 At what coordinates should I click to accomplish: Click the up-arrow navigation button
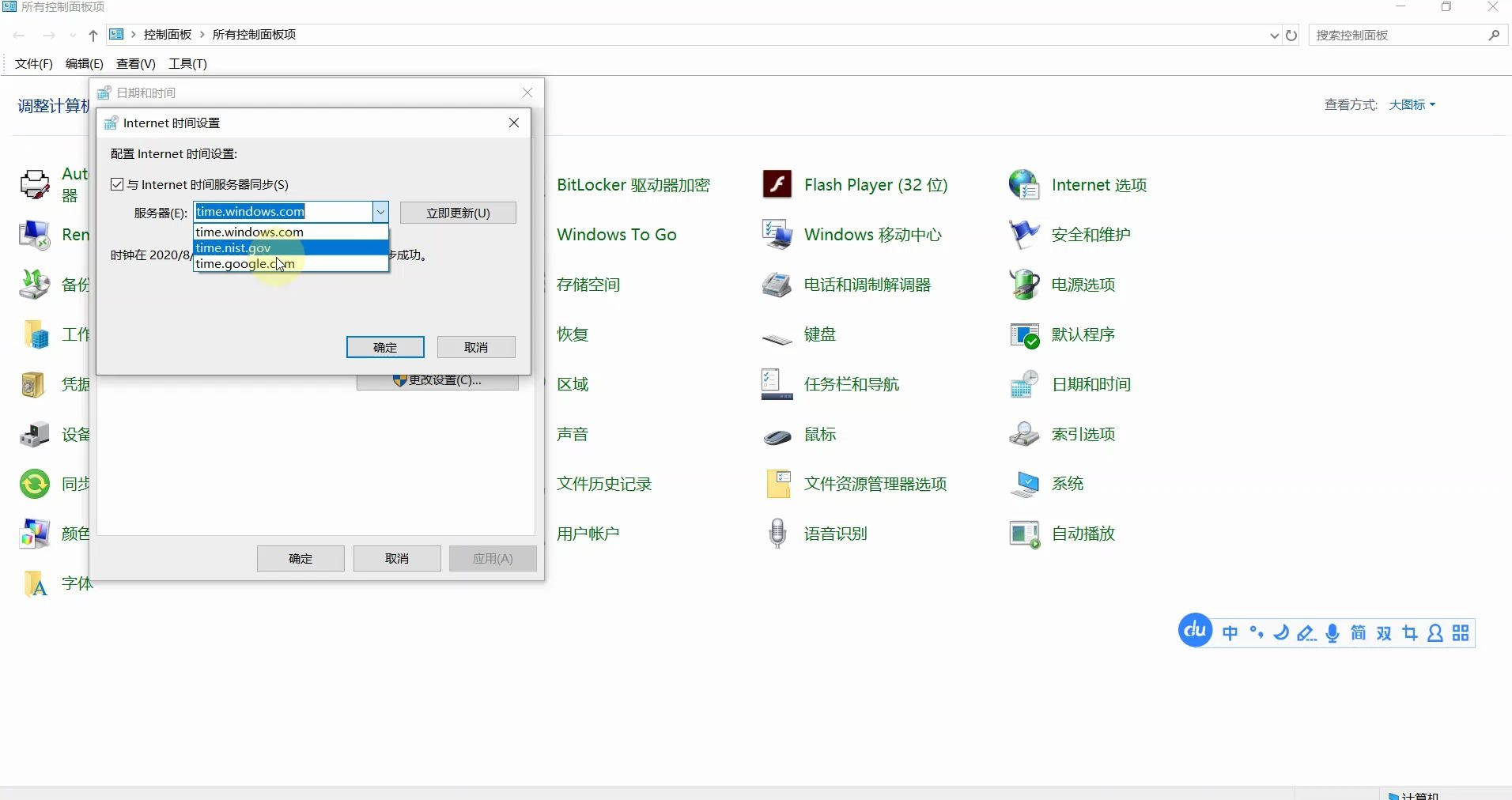[x=93, y=35]
